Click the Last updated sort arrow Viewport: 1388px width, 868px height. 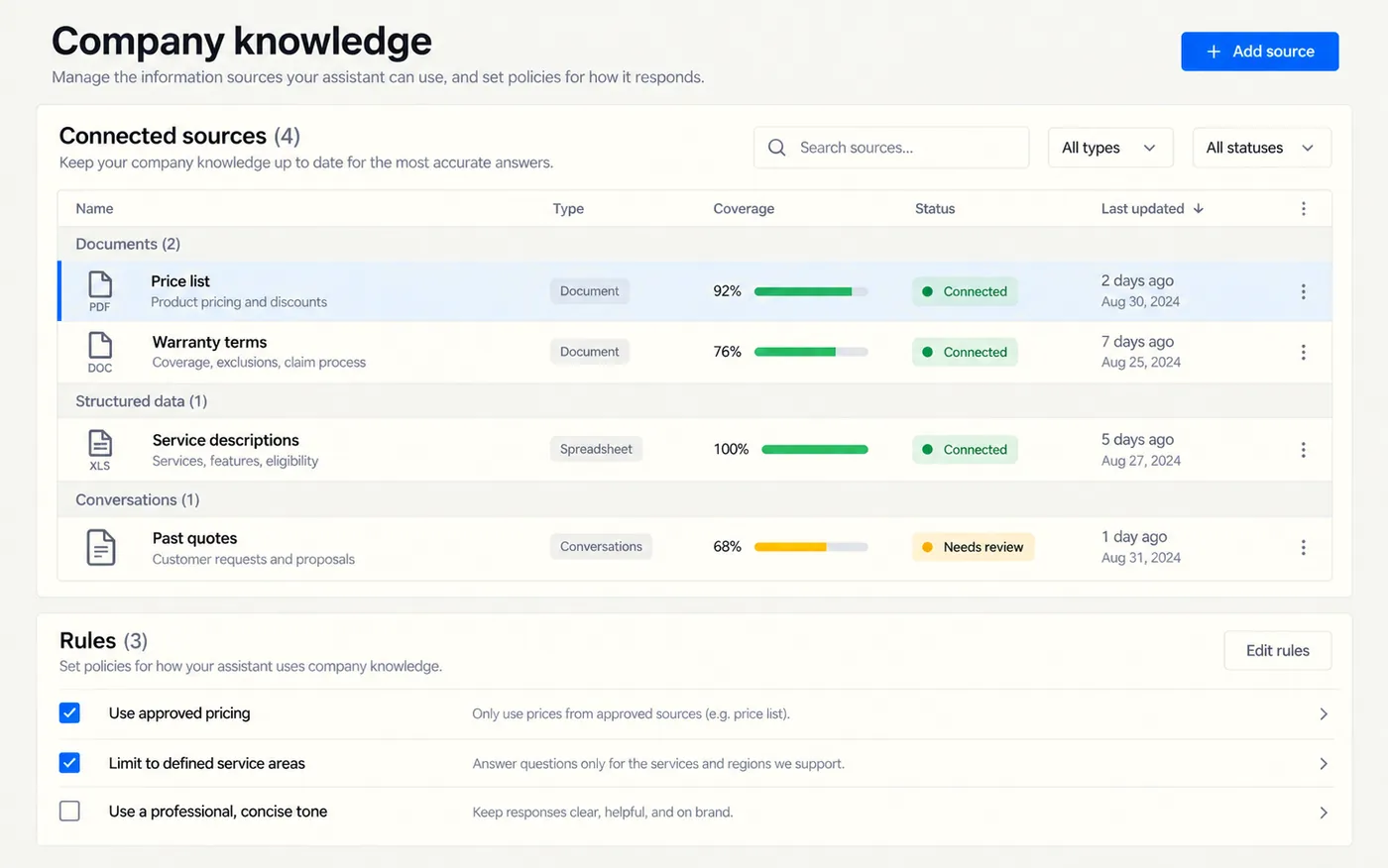pos(1199,208)
